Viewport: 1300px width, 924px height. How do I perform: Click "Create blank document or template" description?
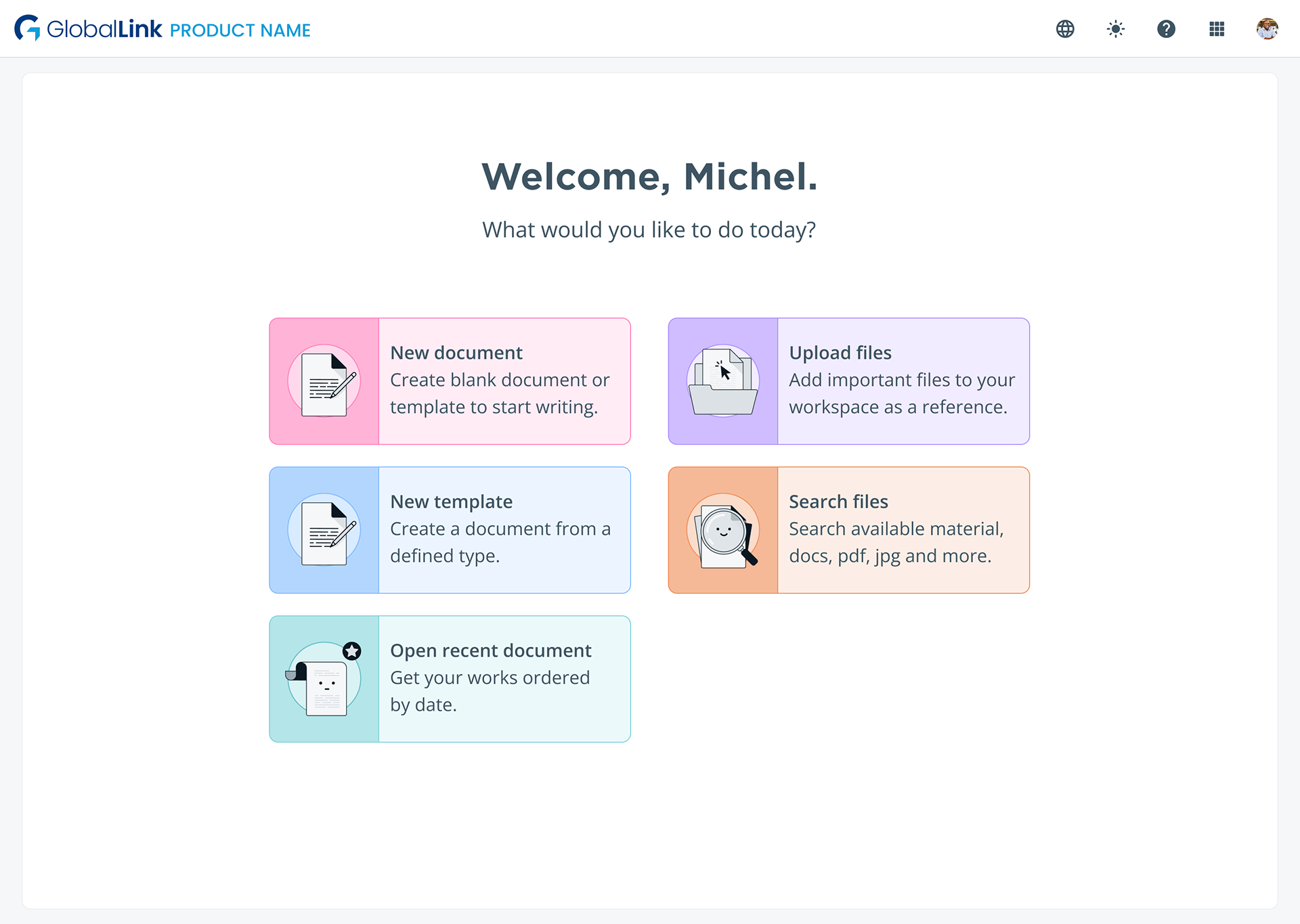pyautogui.click(x=499, y=394)
